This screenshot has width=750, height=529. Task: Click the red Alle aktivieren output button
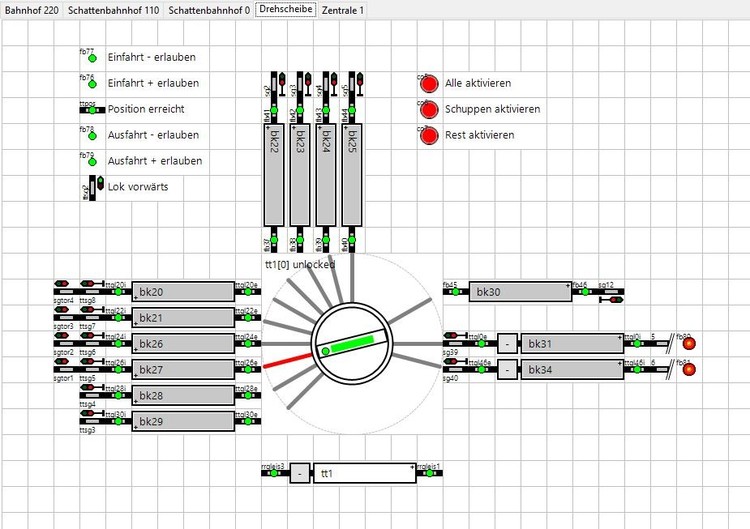(x=429, y=84)
